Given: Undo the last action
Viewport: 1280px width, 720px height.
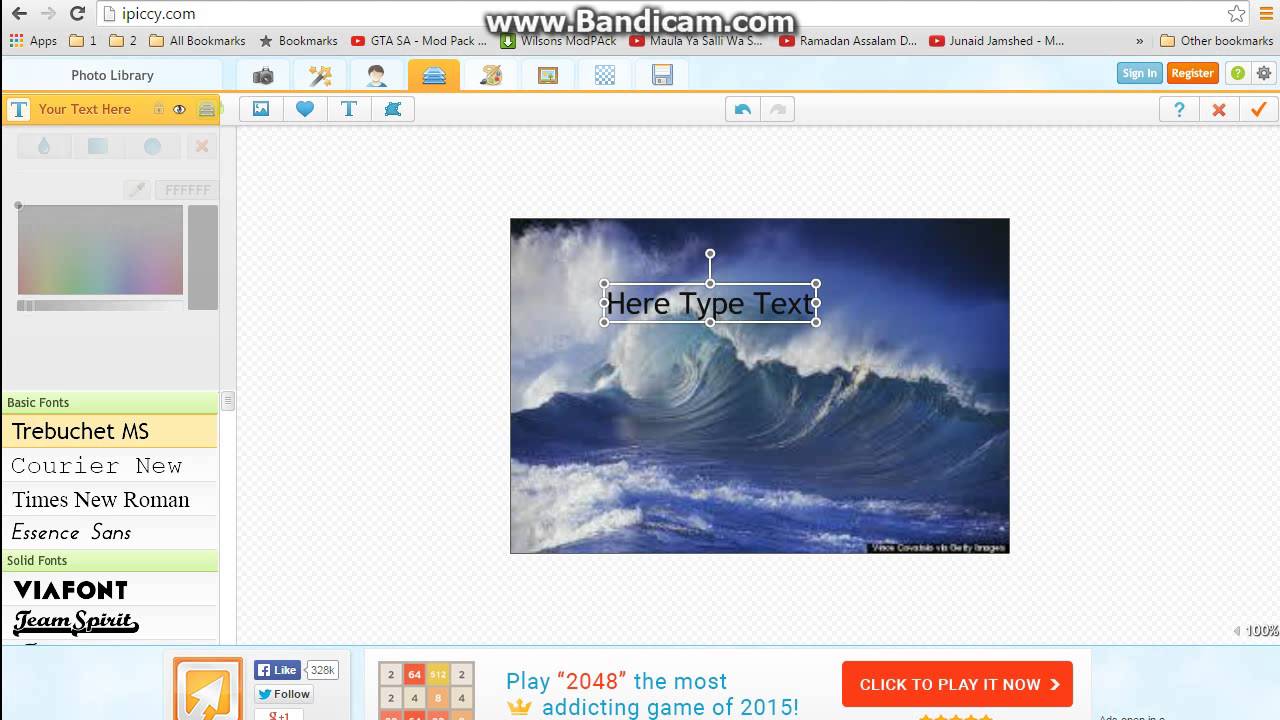Looking at the screenshot, I should coord(742,109).
